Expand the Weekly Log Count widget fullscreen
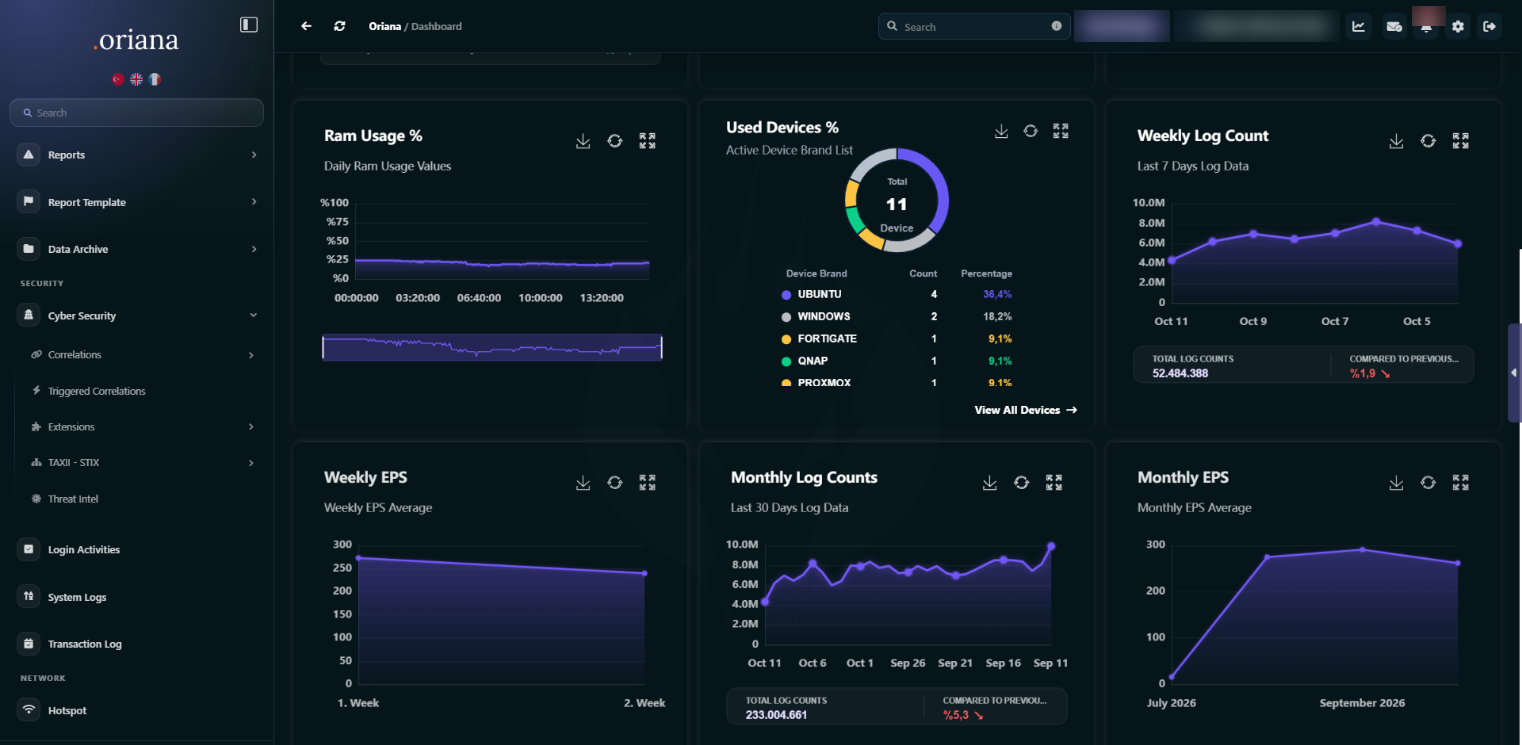Image resolution: width=1522 pixels, height=745 pixels. pyautogui.click(x=1460, y=141)
